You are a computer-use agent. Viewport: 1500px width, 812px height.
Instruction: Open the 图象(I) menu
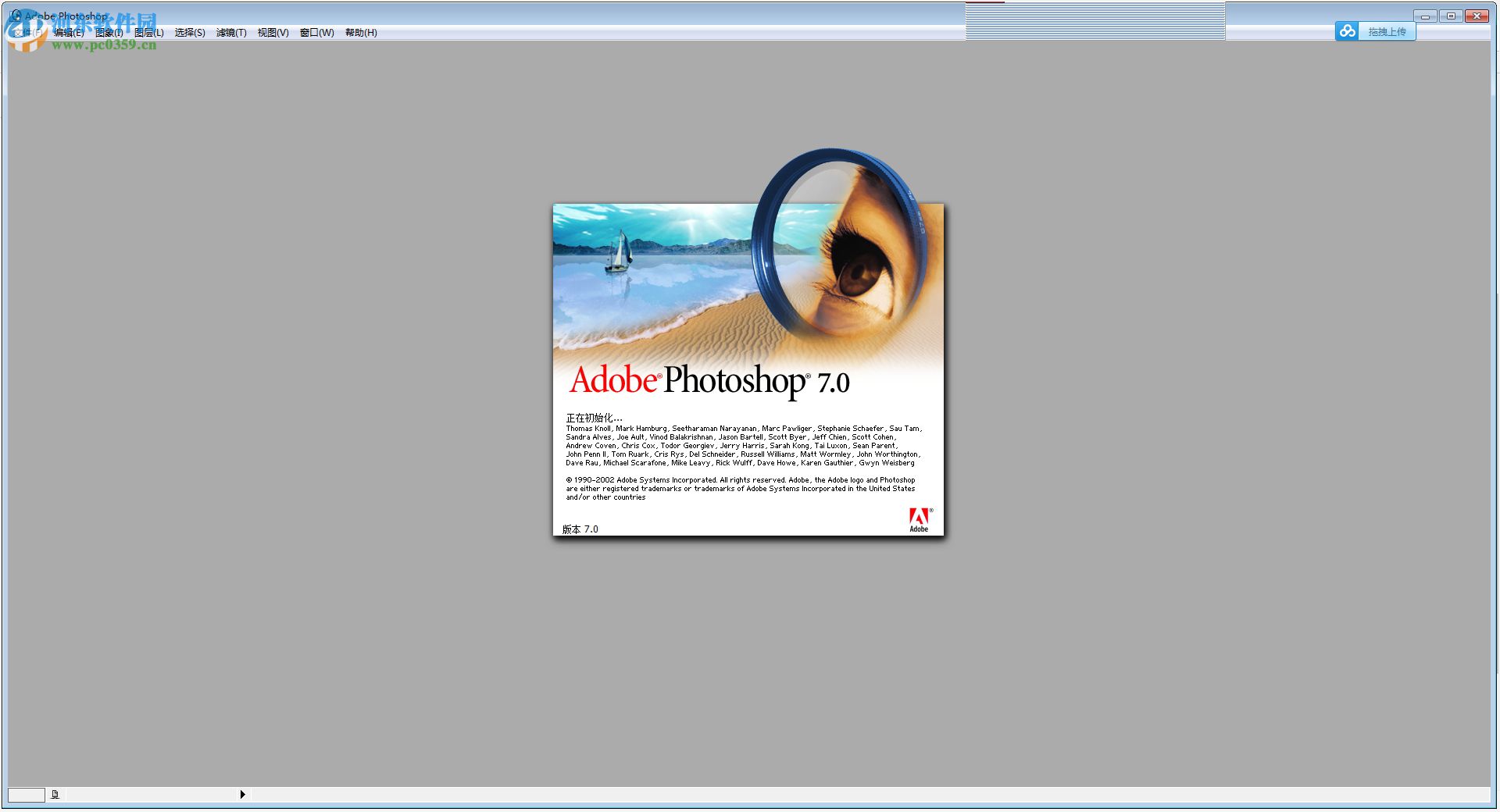click(109, 33)
